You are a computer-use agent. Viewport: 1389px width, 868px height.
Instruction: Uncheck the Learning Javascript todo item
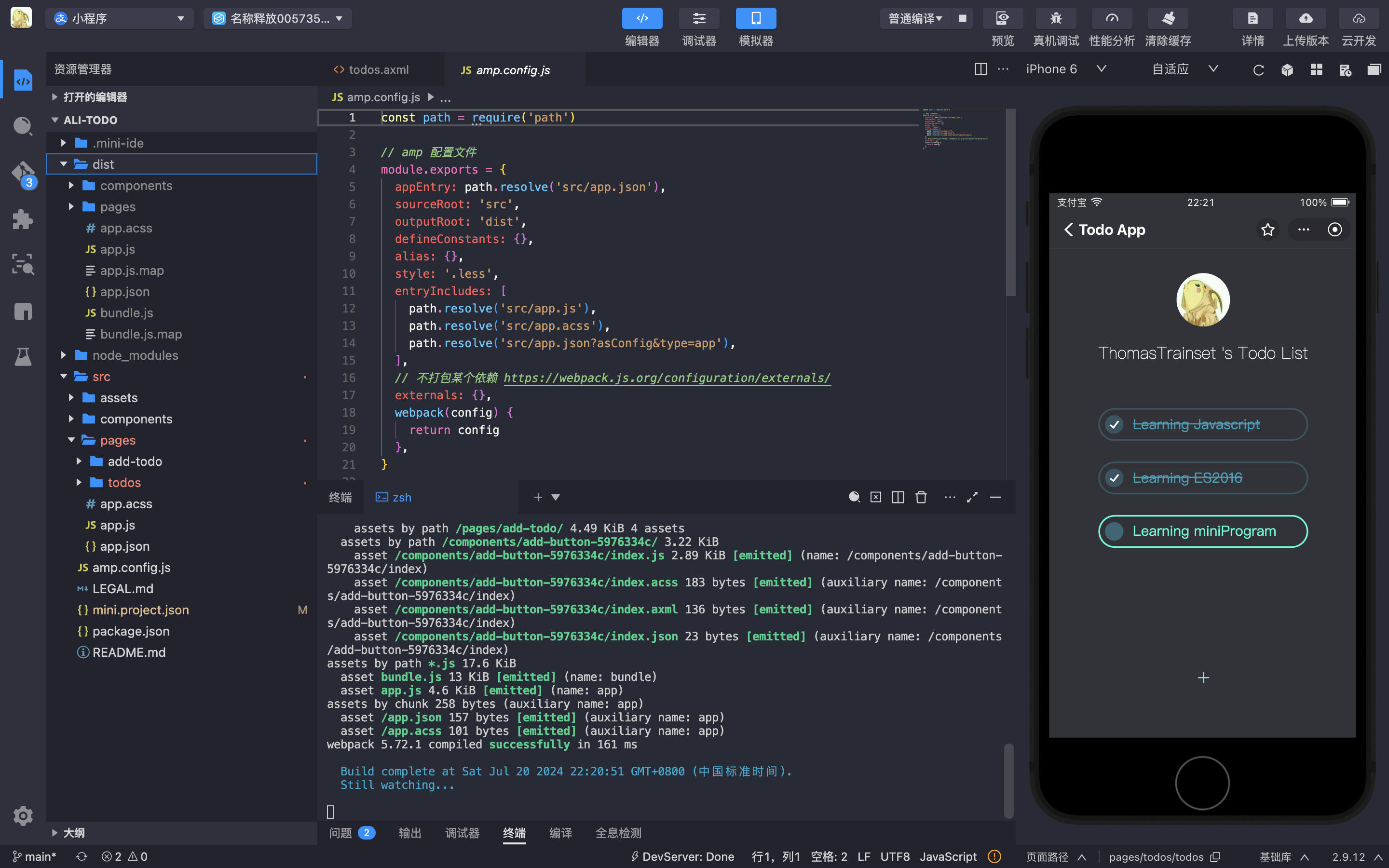pyautogui.click(x=1114, y=425)
